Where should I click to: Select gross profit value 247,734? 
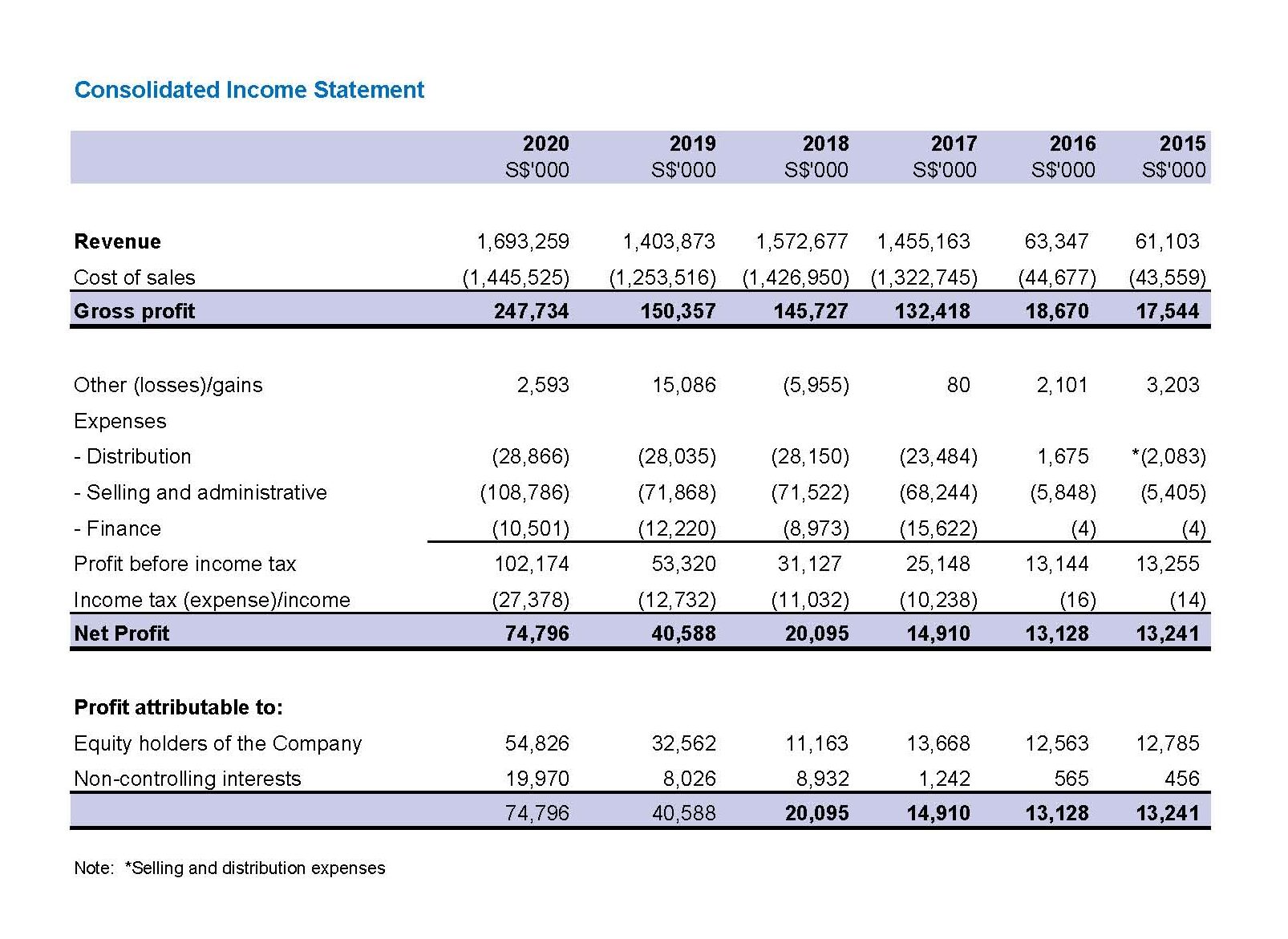pyautogui.click(x=531, y=311)
